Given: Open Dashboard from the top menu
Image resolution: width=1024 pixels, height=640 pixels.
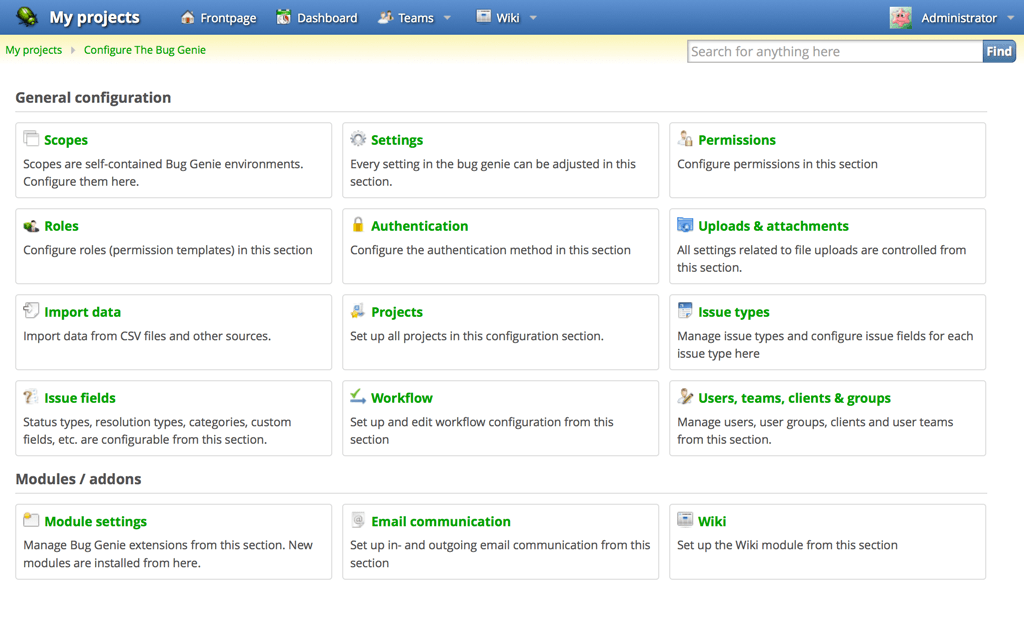Looking at the screenshot, I should coord(317,18).
